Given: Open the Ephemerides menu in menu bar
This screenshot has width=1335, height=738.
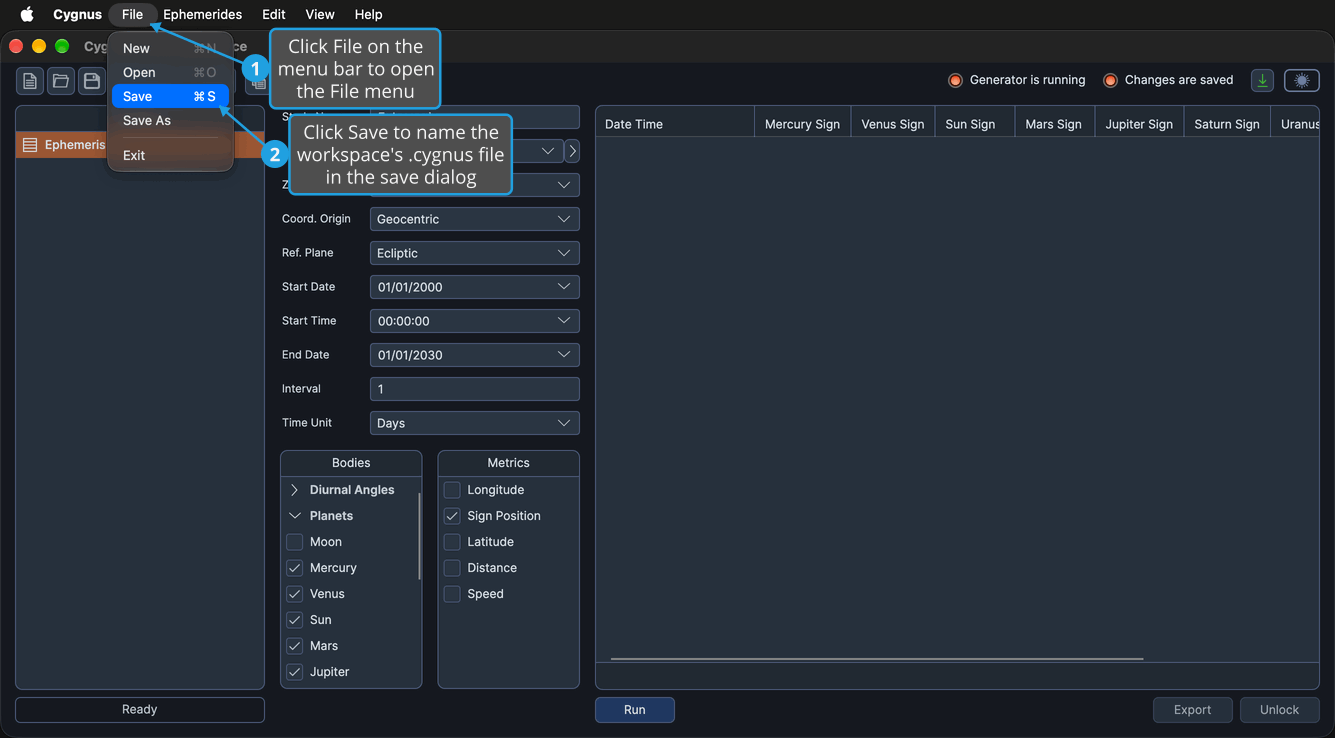Looking at the screenshot, I should [x=203, y=14].
